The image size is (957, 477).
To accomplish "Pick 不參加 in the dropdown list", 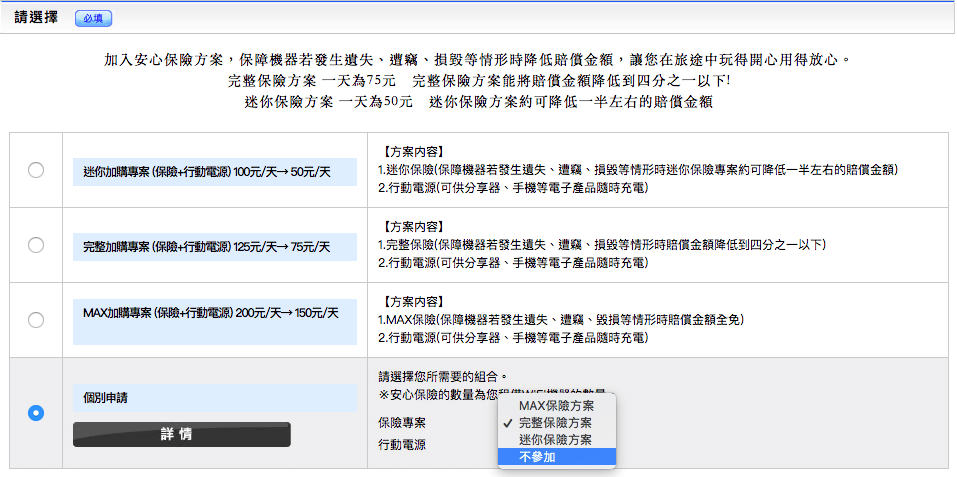I will click(x=557, y=457).
